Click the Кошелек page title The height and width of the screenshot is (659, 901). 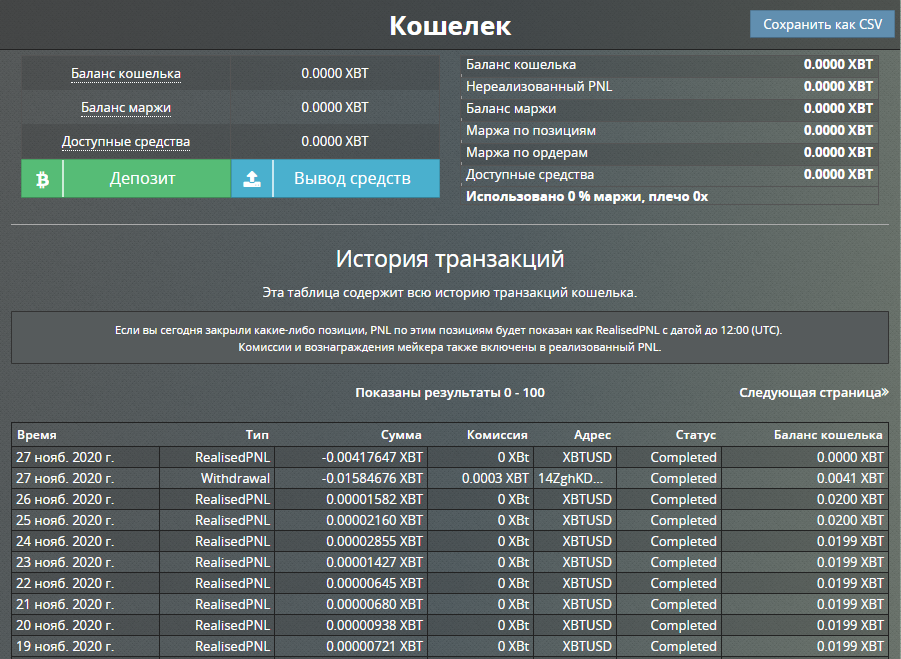tap(450, 26)
